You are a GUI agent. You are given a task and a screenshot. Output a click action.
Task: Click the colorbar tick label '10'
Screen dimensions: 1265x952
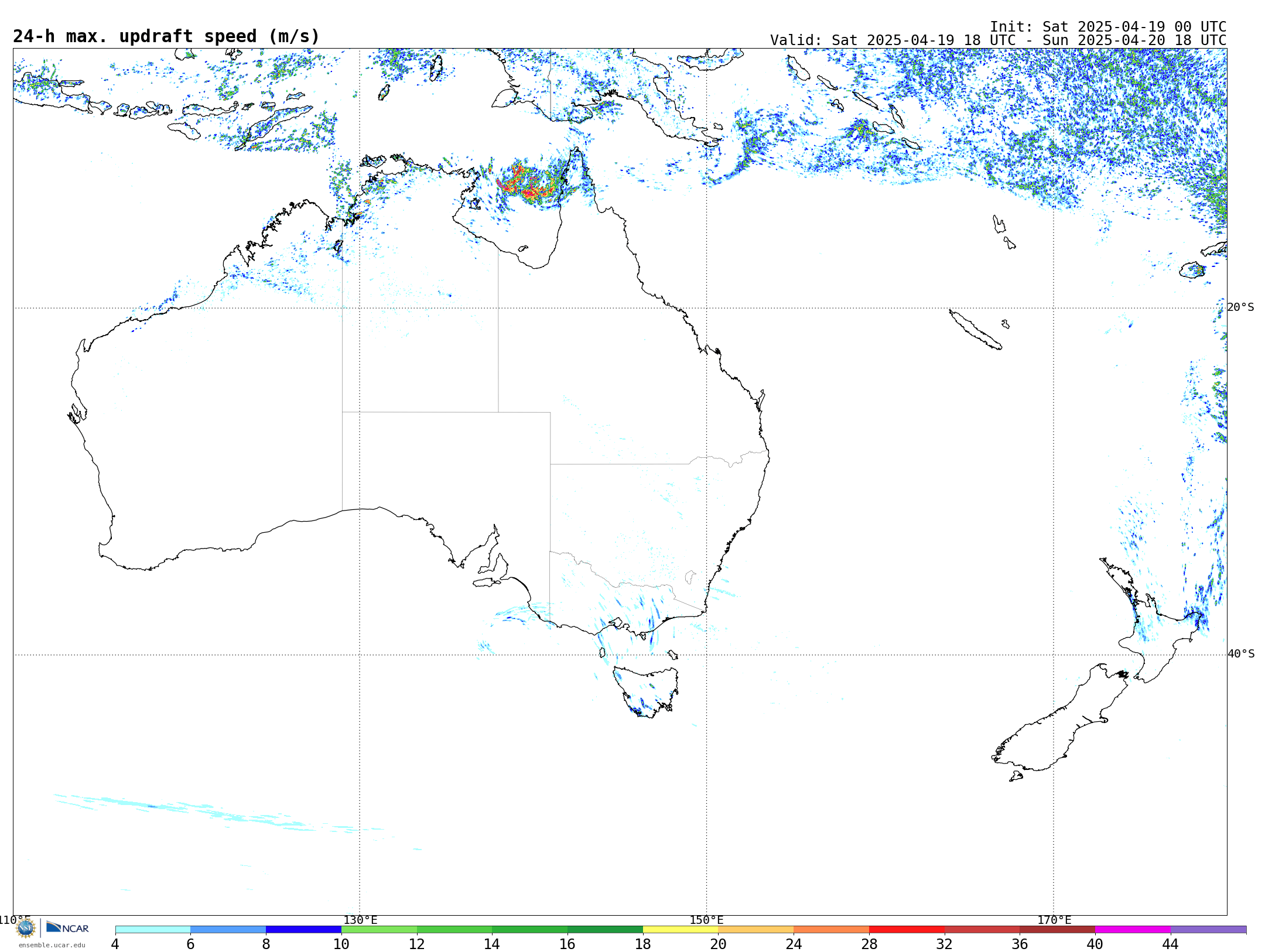tap(341, 944)
